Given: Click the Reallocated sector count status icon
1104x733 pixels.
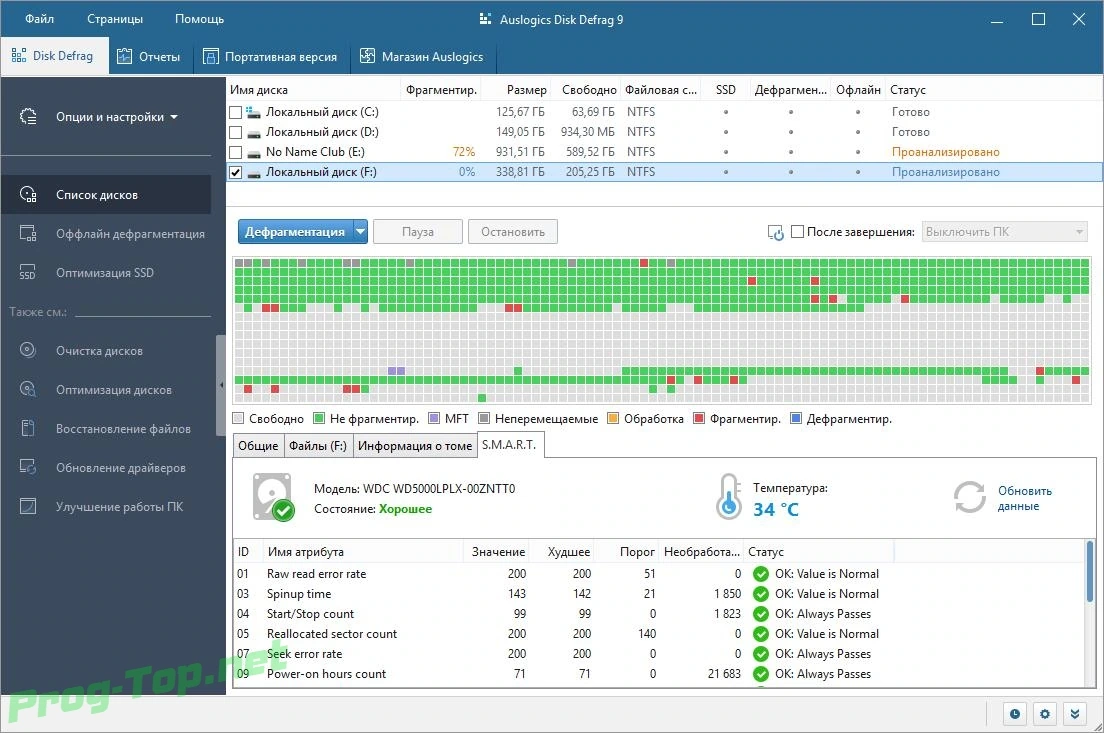Looking at the screenshot, I should [x=760, y=634].
